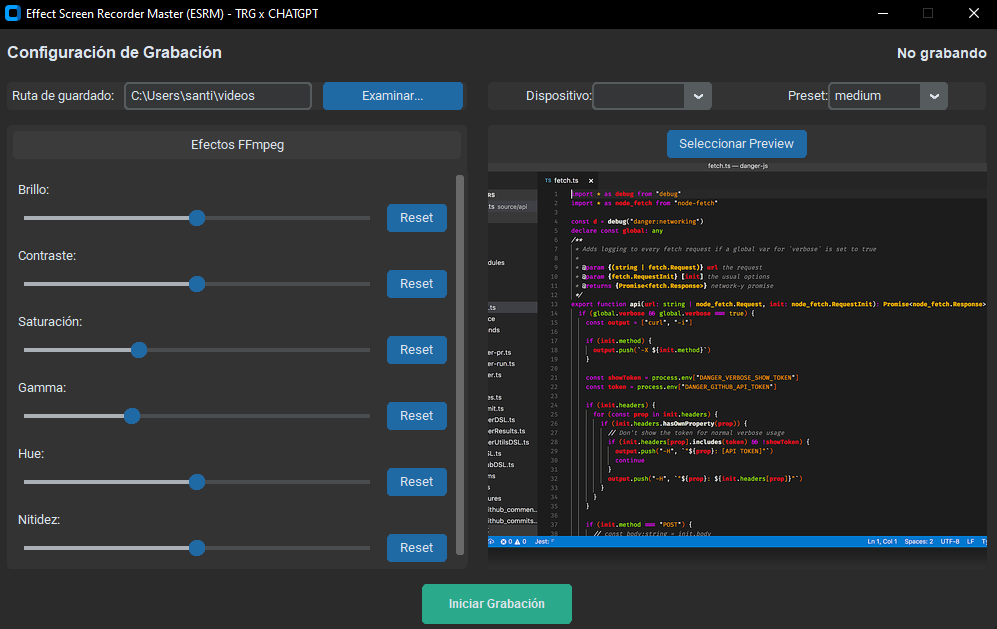Reset the Brillo effect
Viewport: 997px width, 629px height.
pyautogui.click(x=416, y=218)
